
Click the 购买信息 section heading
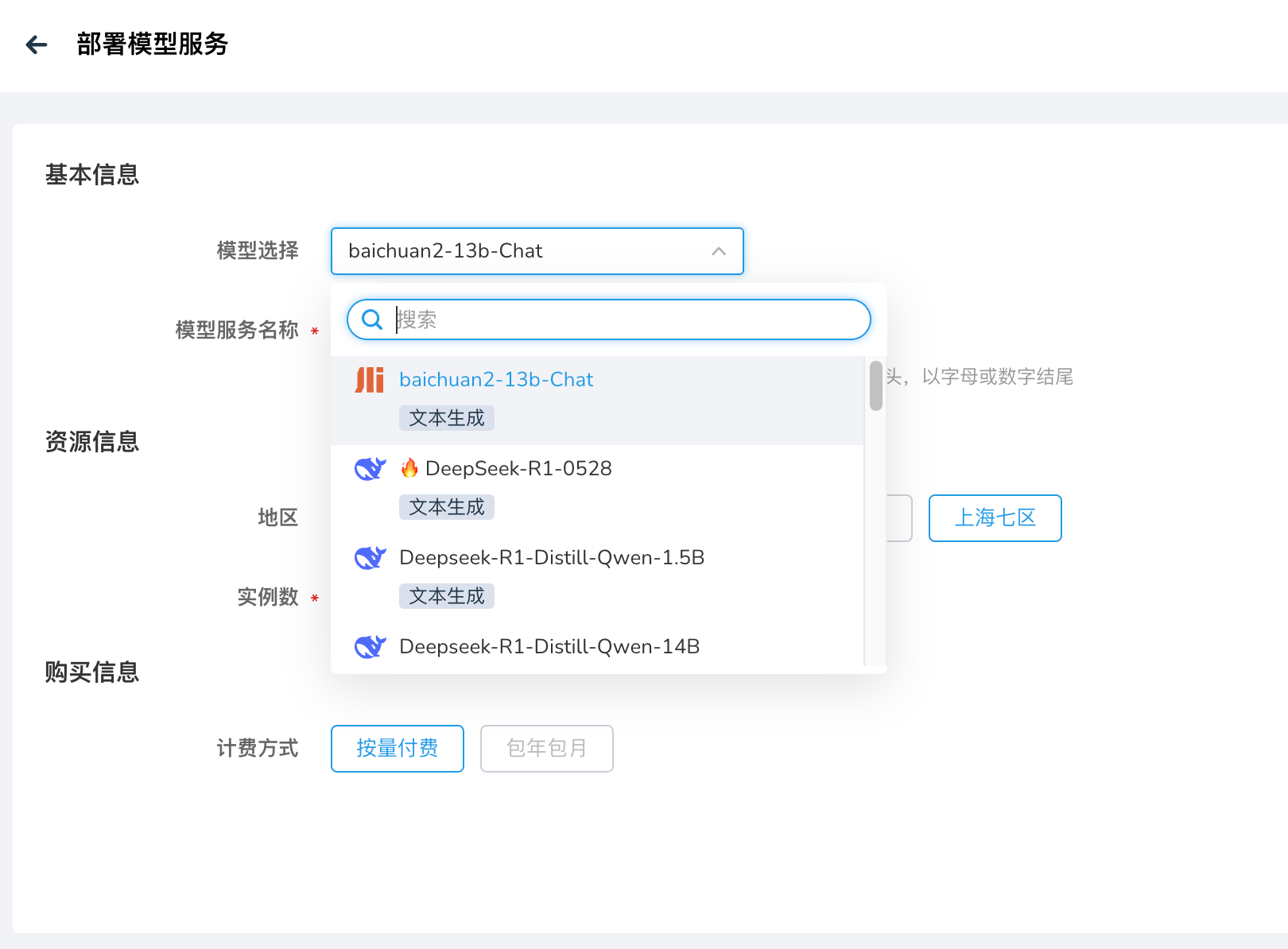pyautogui.click(x=92, y=672)
